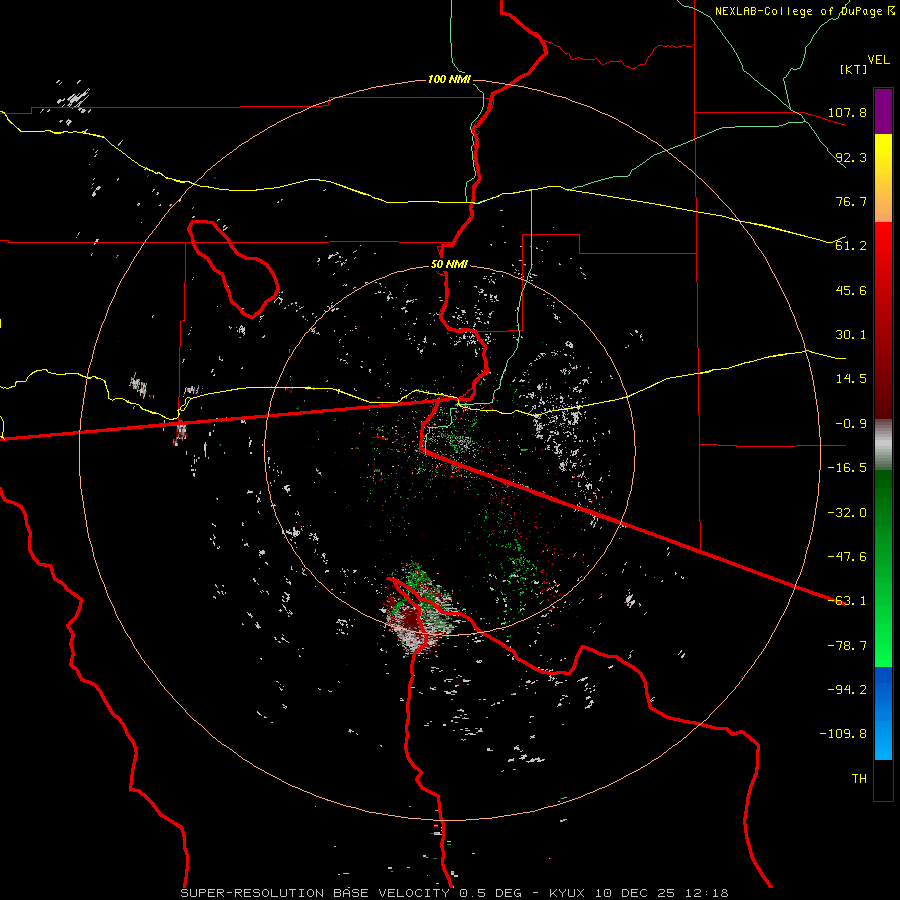This screenshot has width=900, height=900.
Task: Click the -63.1 velocity scale value
Action: pyautogui.click(x=847, y=601)
